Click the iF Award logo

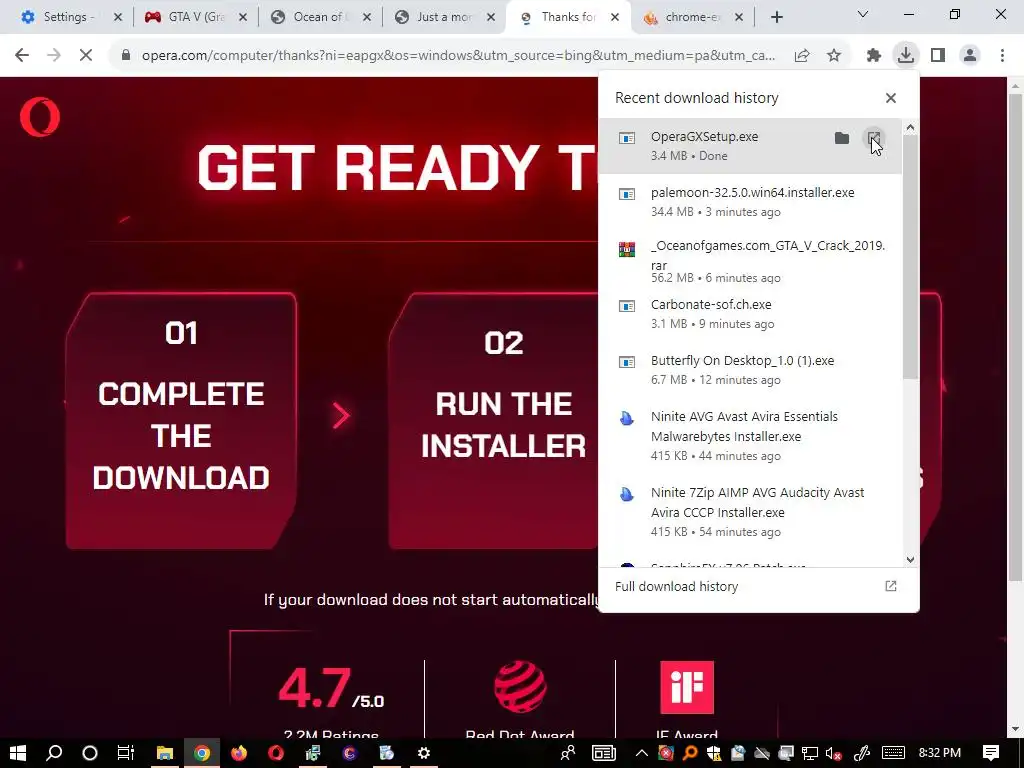point(687,688)
